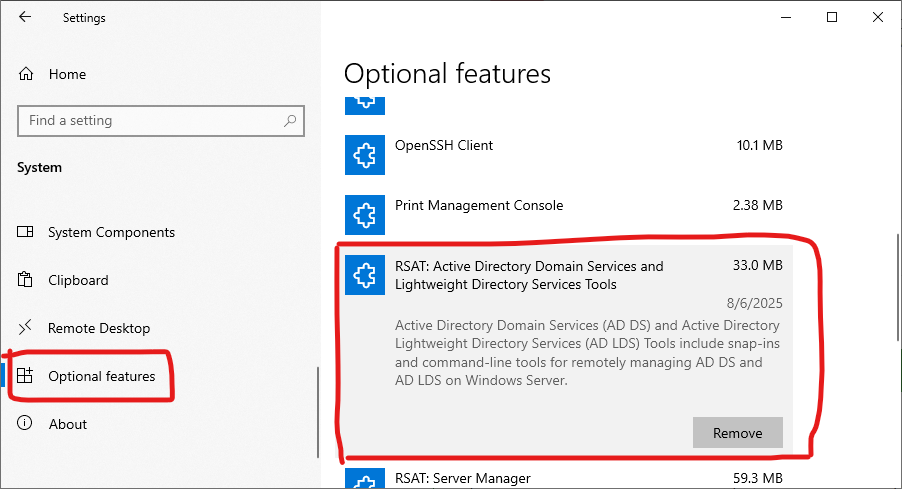This screenshot has height=489, width=902.
Task: Click the search magnifier icon
Action: (x=290, y=121)
